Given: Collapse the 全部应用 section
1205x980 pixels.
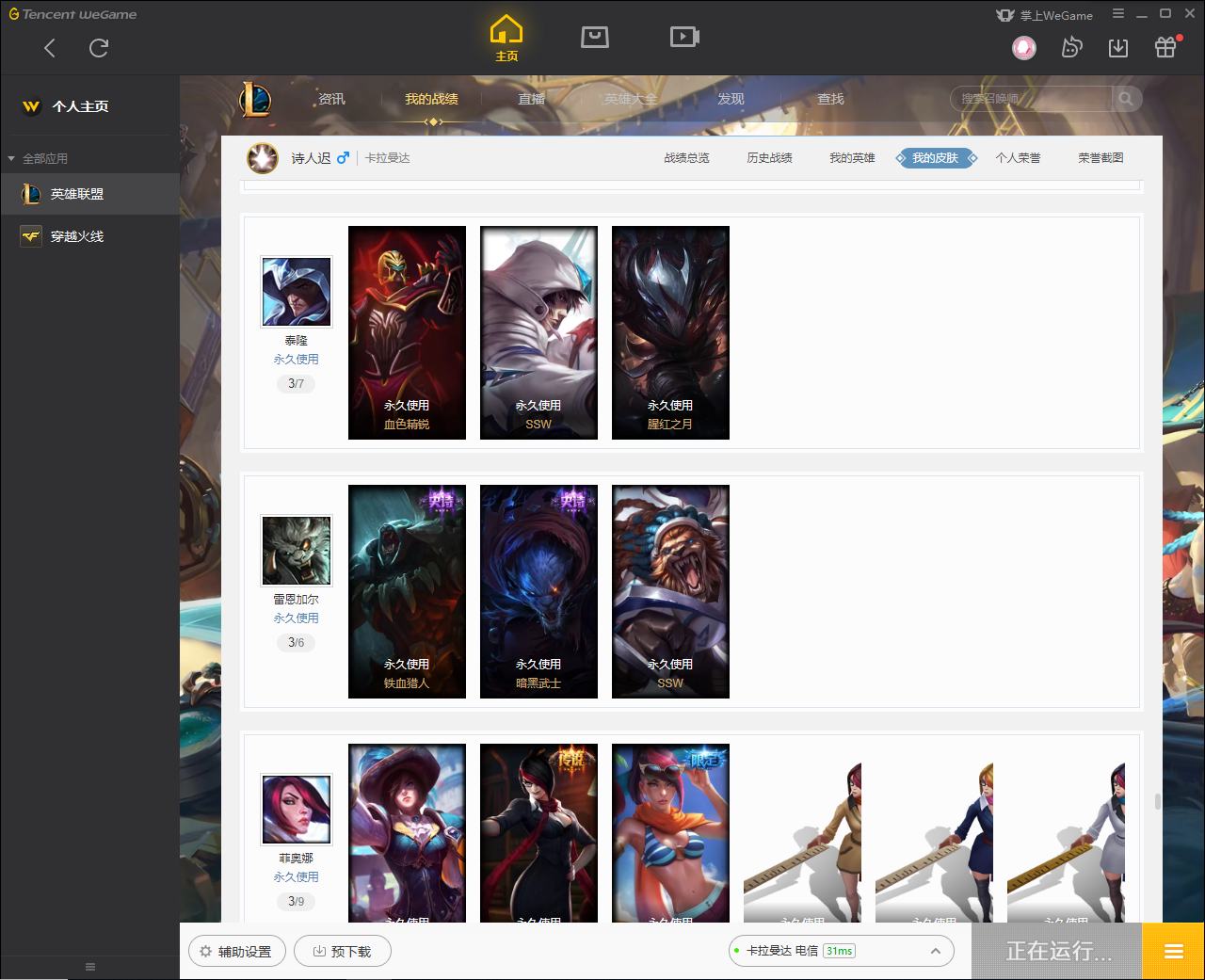Looking at the screenshot, I should [38, 158].
